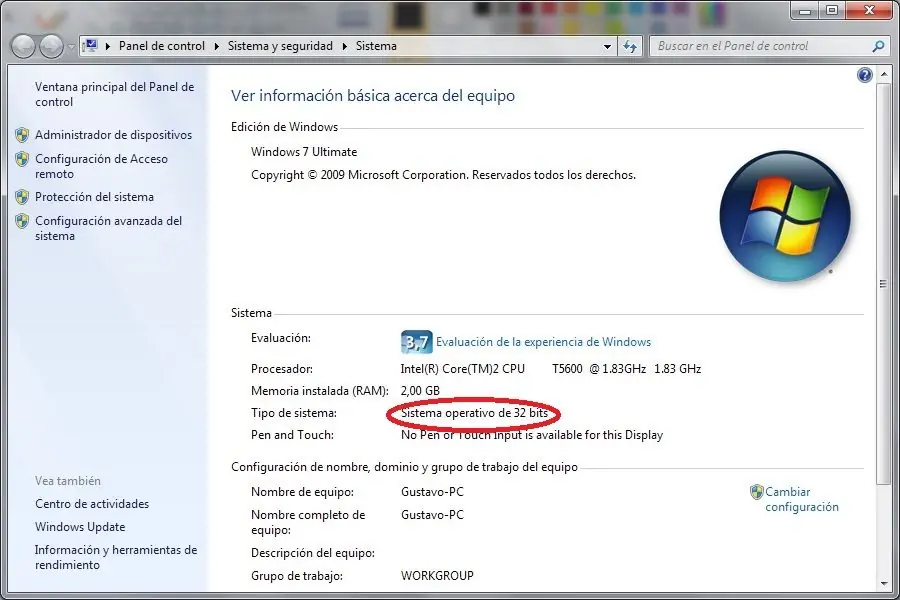Click the Windows logo image
The height and width of the screenshot is (600, 900).
(x=785, y=216)
